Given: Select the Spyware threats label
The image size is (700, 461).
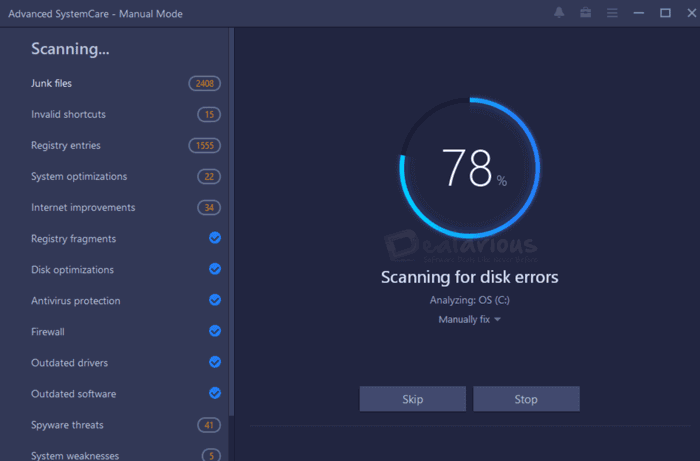Looking at the screenshot, I should pos(67,425).
